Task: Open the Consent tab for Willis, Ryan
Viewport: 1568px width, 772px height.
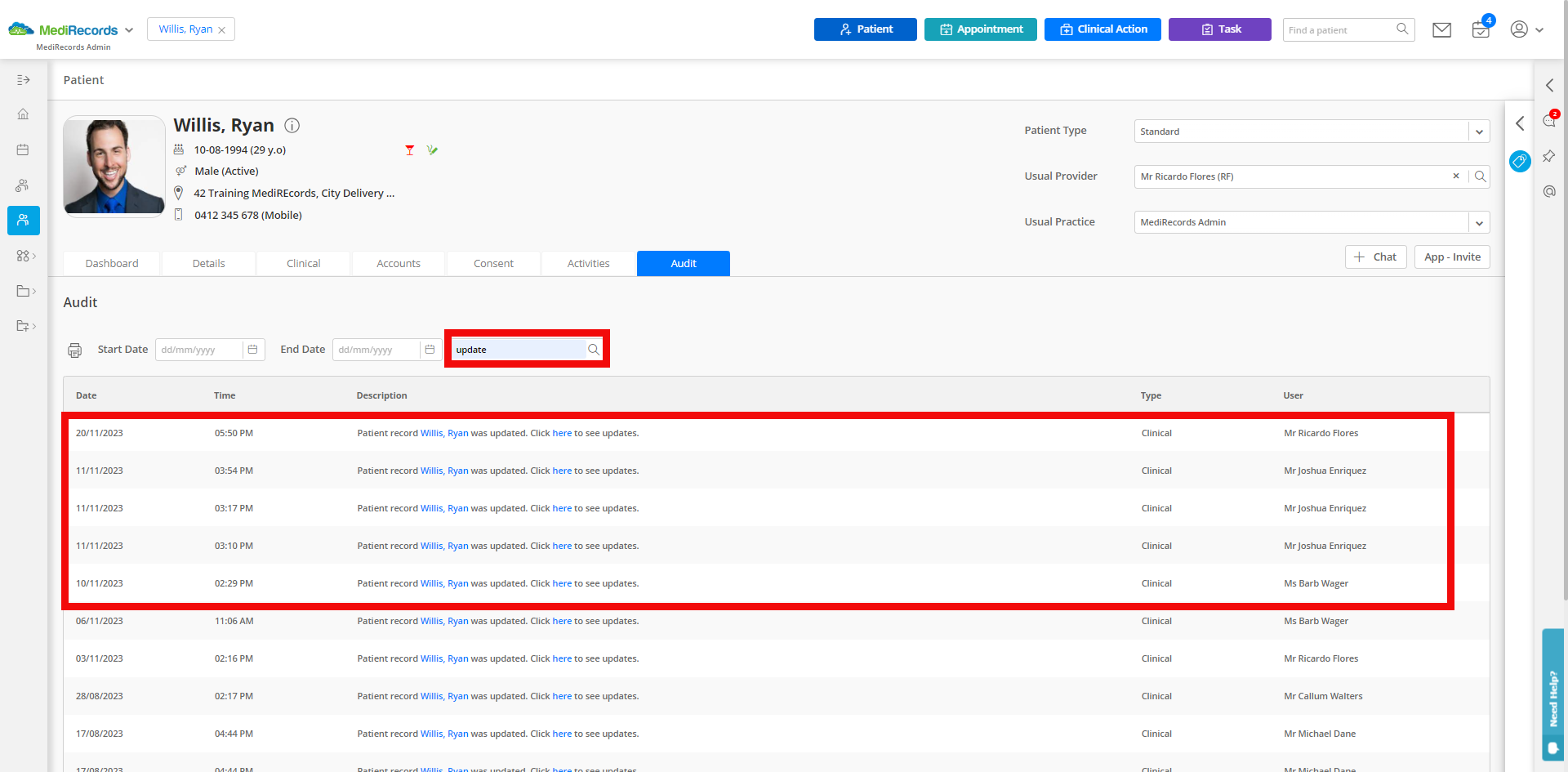Action: (x=493, y=263)
